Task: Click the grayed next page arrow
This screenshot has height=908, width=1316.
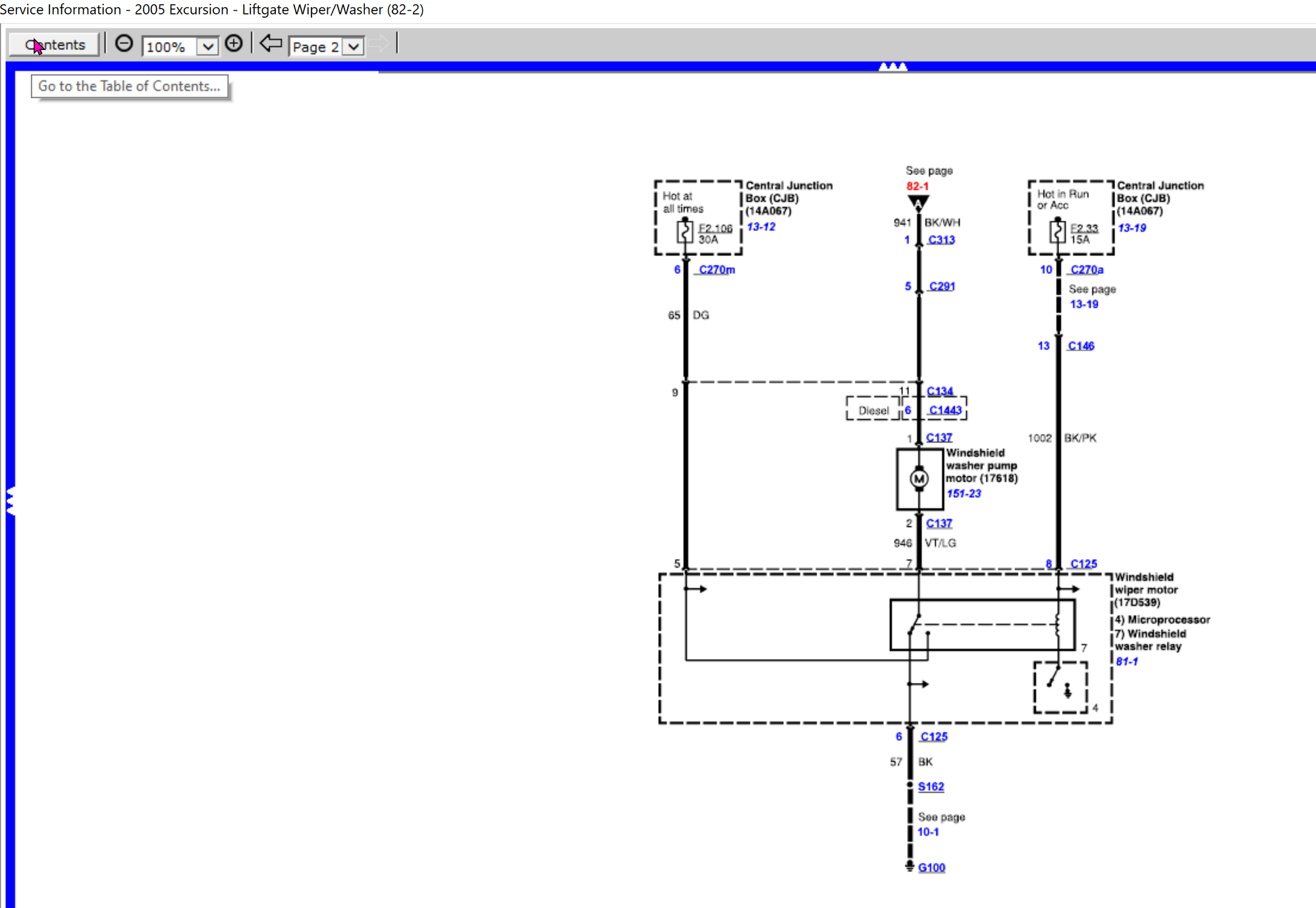Action: coord(379,44)
